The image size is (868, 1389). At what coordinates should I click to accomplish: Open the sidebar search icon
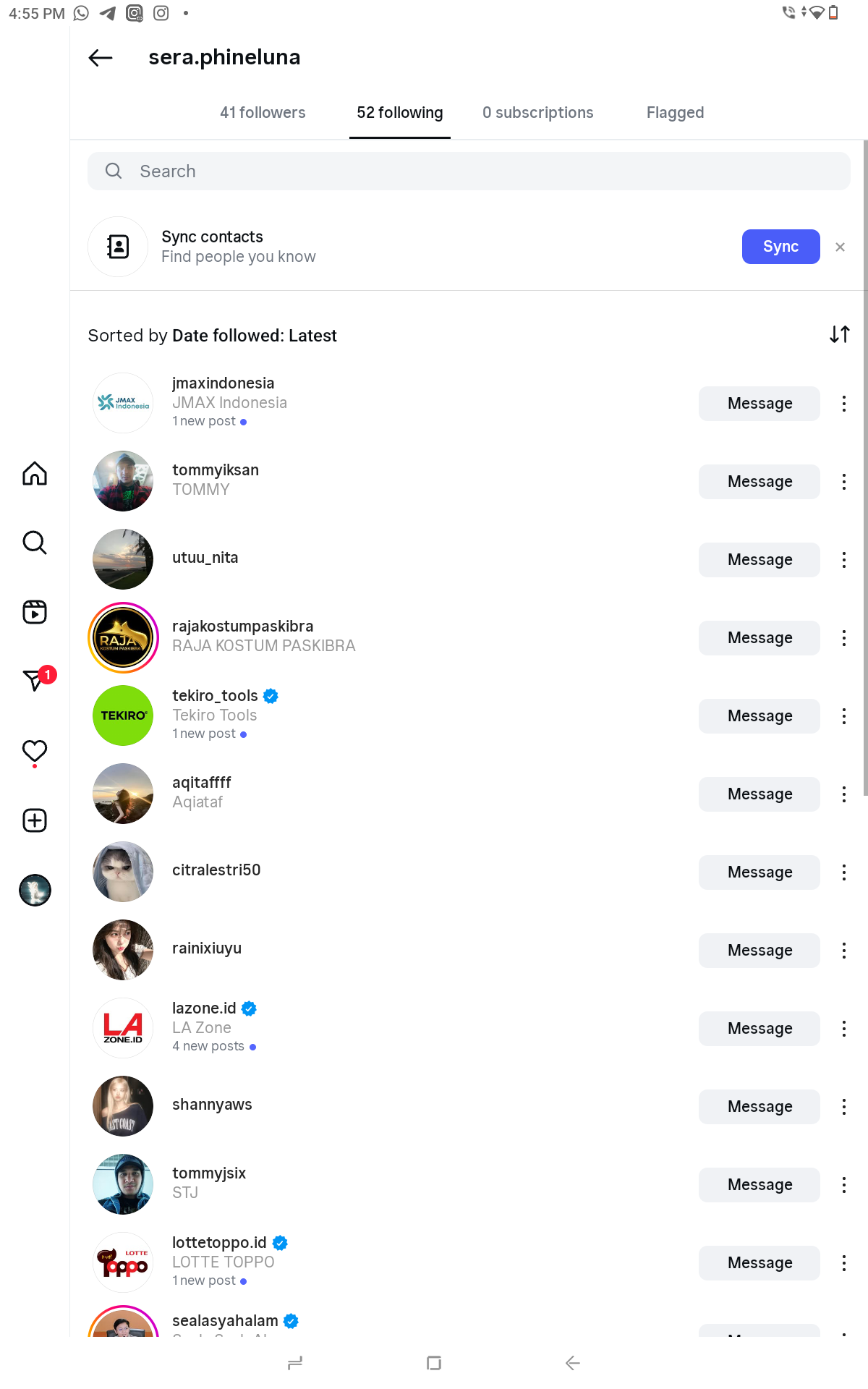coord(35,543)
